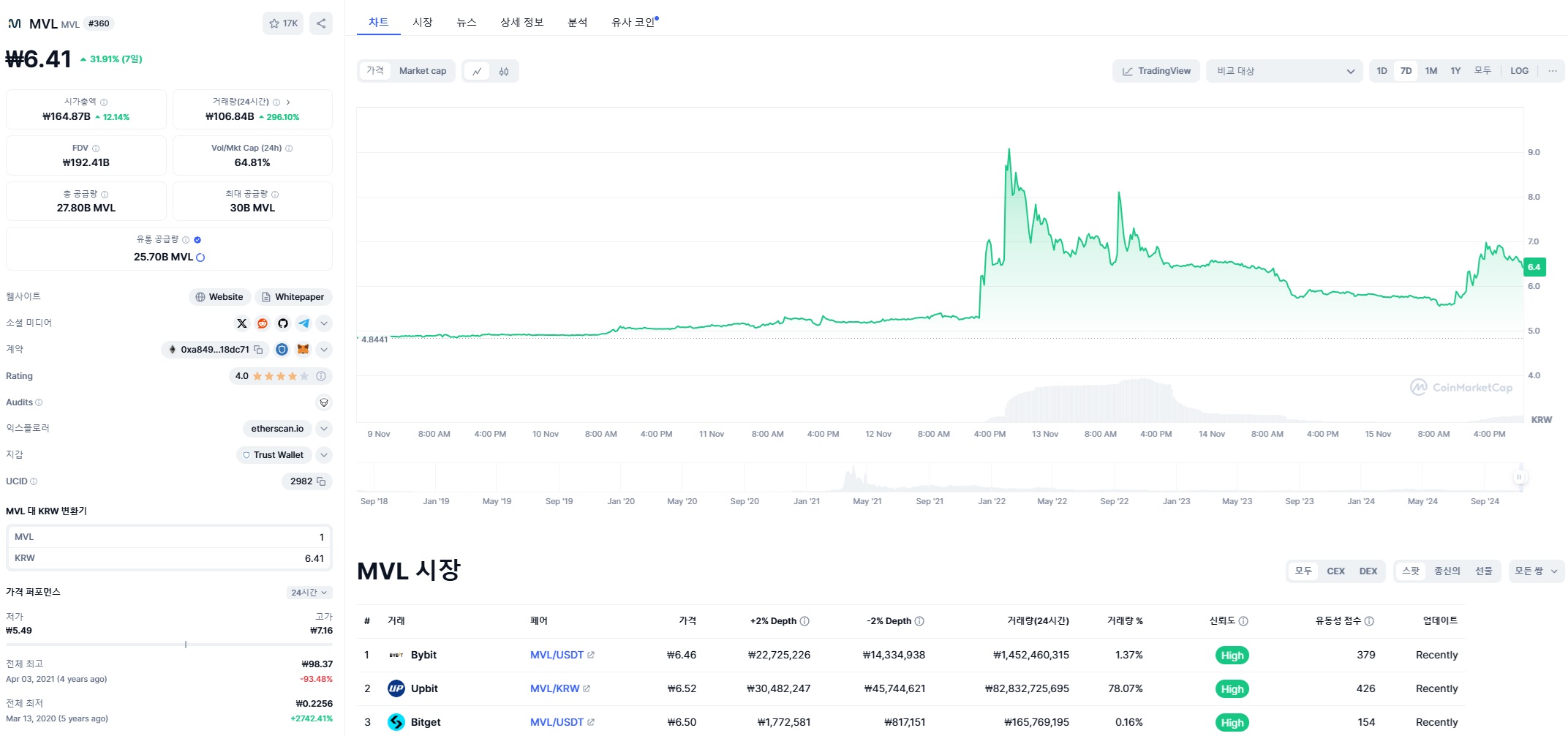Open the 상세 정보 tab
Image resolution: width=1568 pixels, height=736 pixels.
coord(522,23)
